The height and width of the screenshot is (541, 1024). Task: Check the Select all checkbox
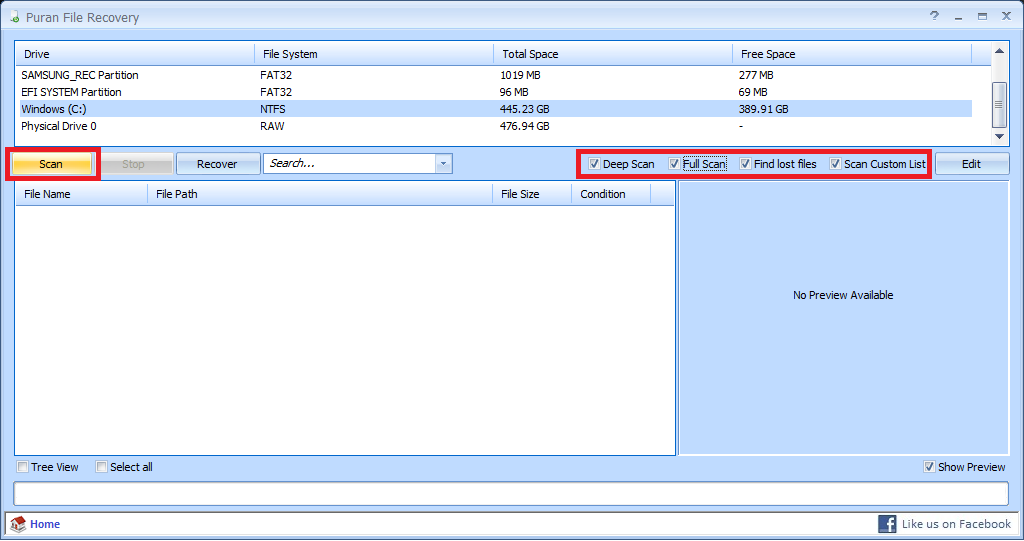tap(101, 467)
